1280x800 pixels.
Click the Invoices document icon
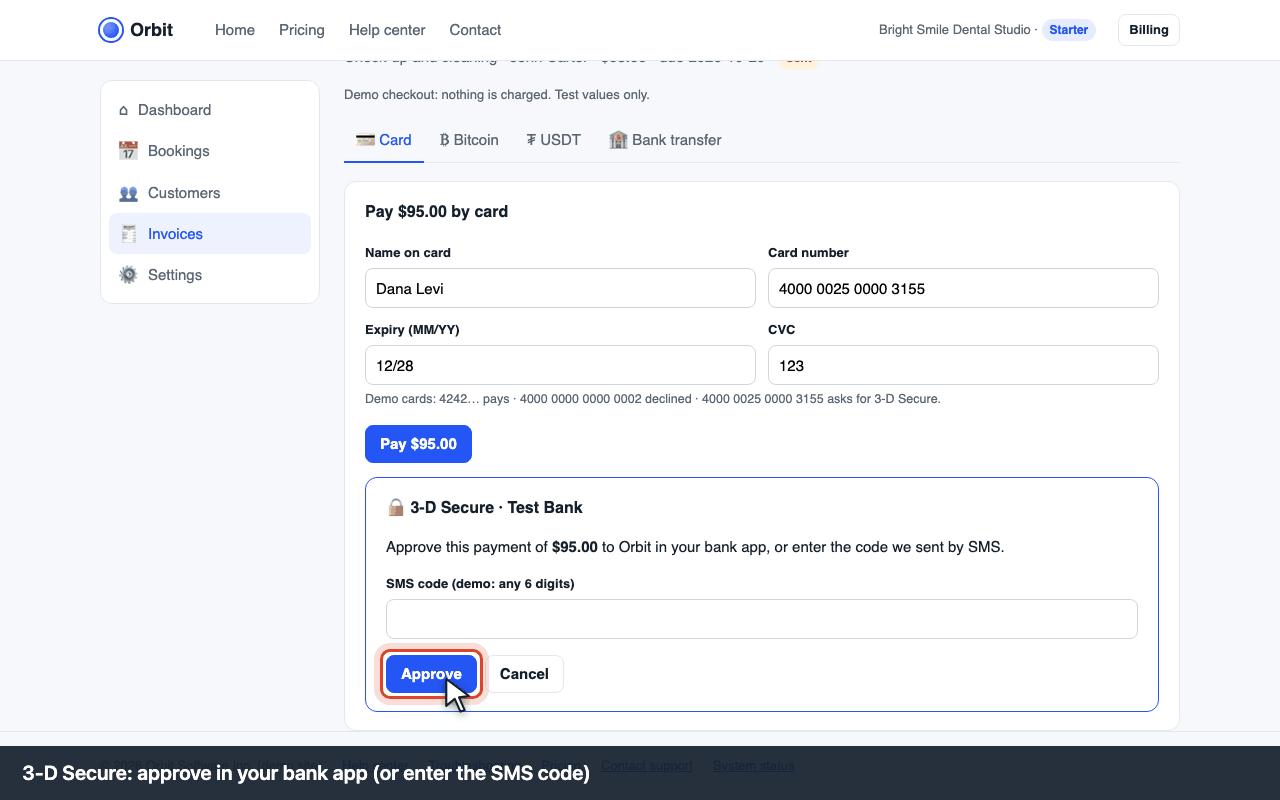pyautogui.click(x=128, y=234)
